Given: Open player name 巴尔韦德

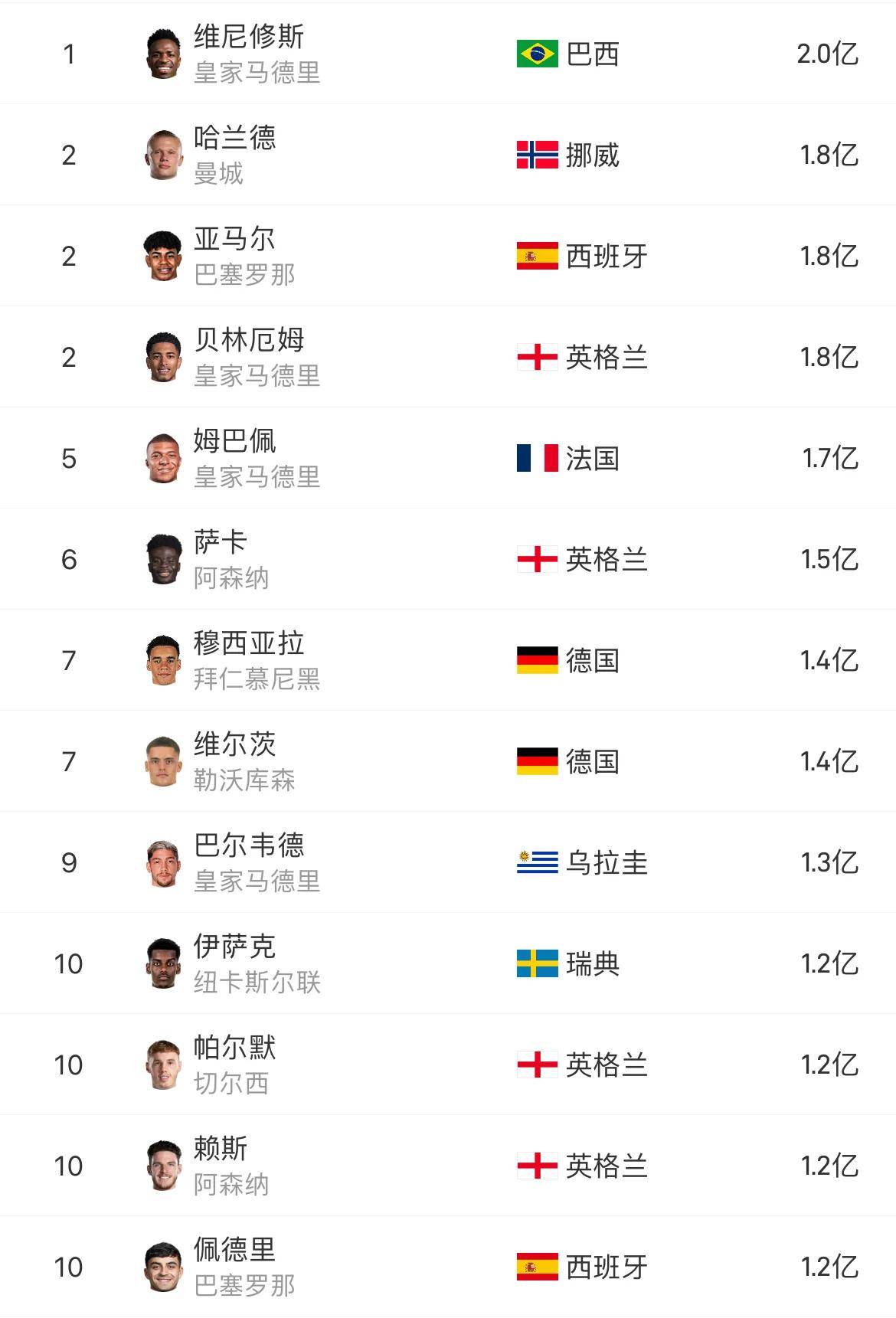Looking at the screenshot, I should (x=249, y=845).
